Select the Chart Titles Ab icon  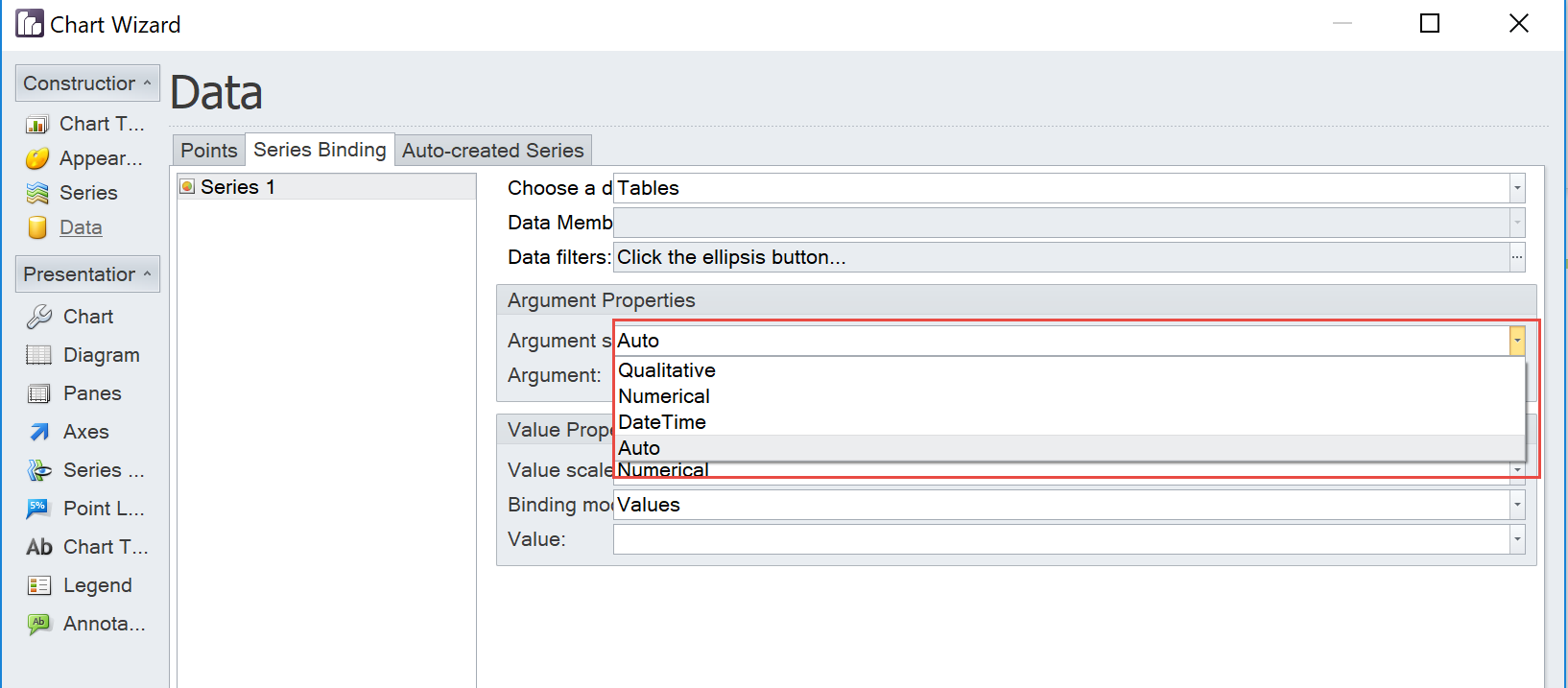coord(39,547)
